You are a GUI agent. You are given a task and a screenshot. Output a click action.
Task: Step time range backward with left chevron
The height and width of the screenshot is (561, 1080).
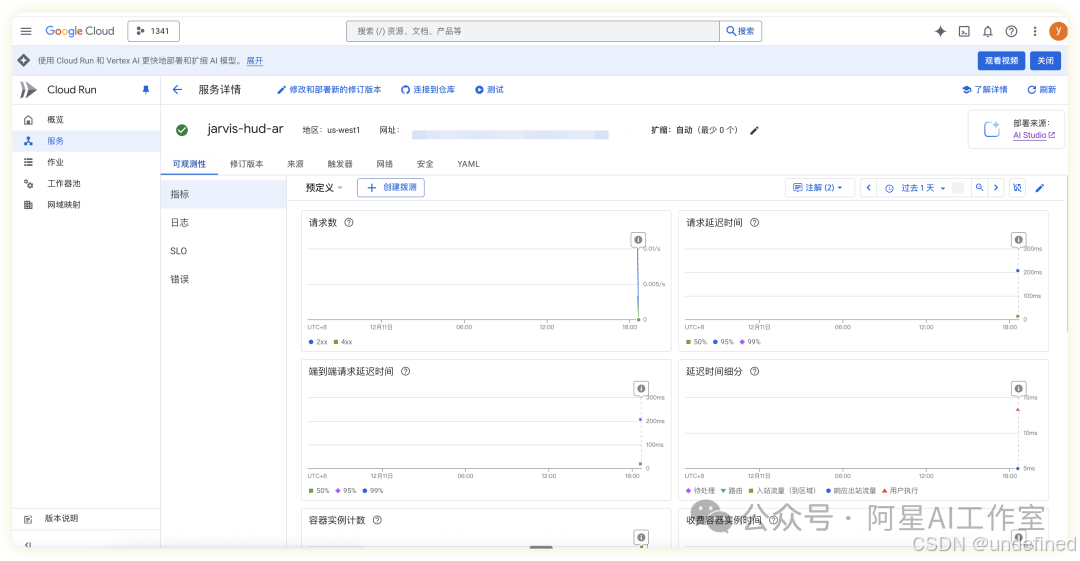click(869, 187)
